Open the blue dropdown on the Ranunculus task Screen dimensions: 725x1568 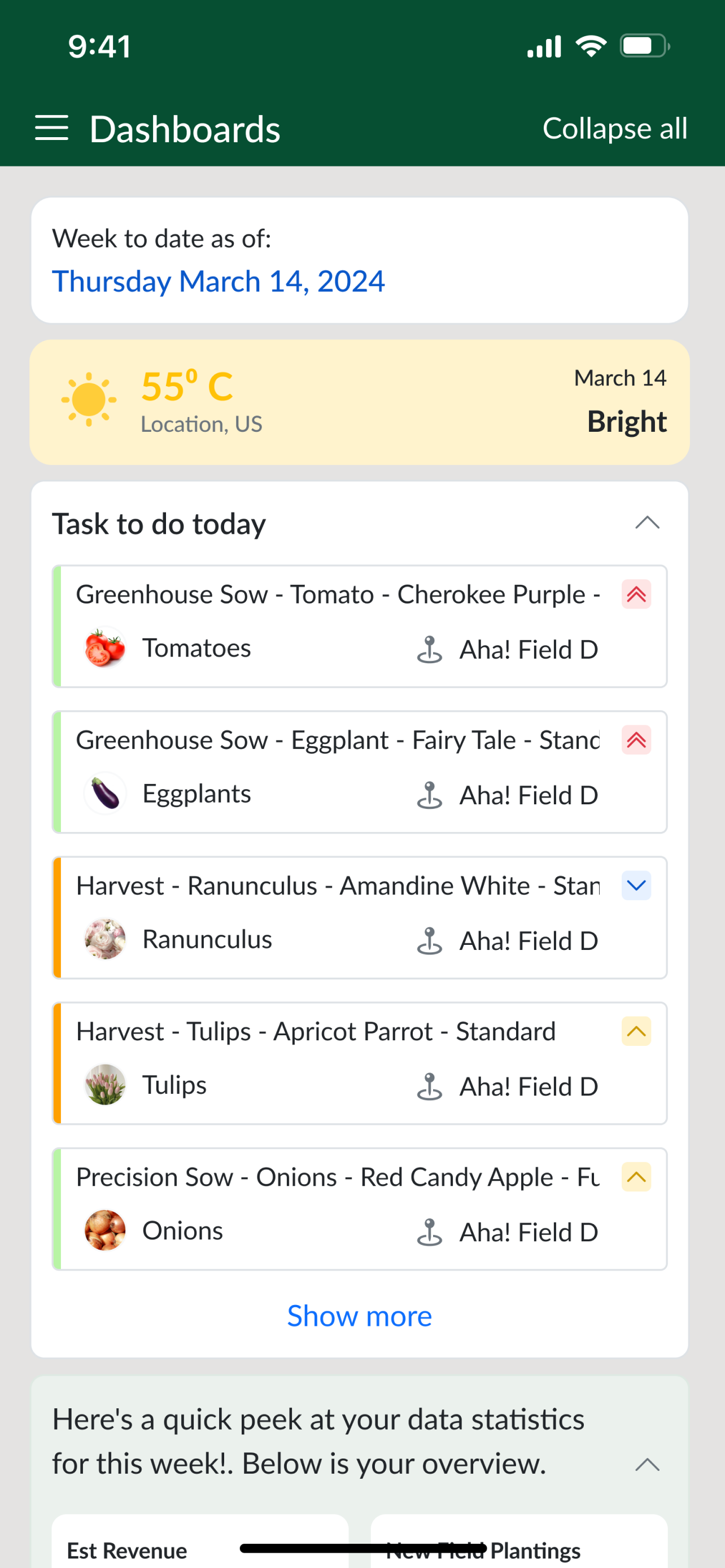[x=636, y=886]
